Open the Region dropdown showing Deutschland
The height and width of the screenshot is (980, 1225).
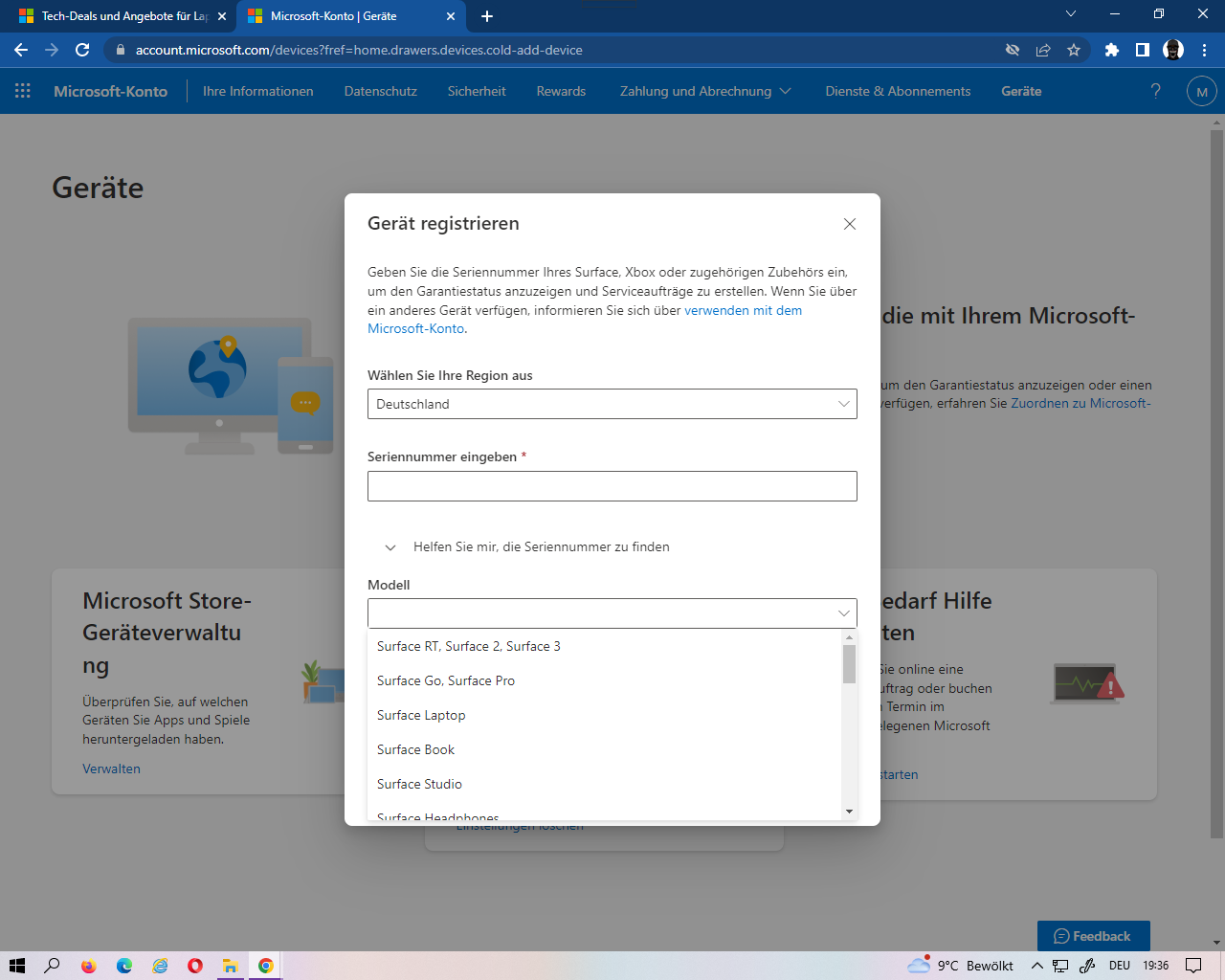click(612, 404)
